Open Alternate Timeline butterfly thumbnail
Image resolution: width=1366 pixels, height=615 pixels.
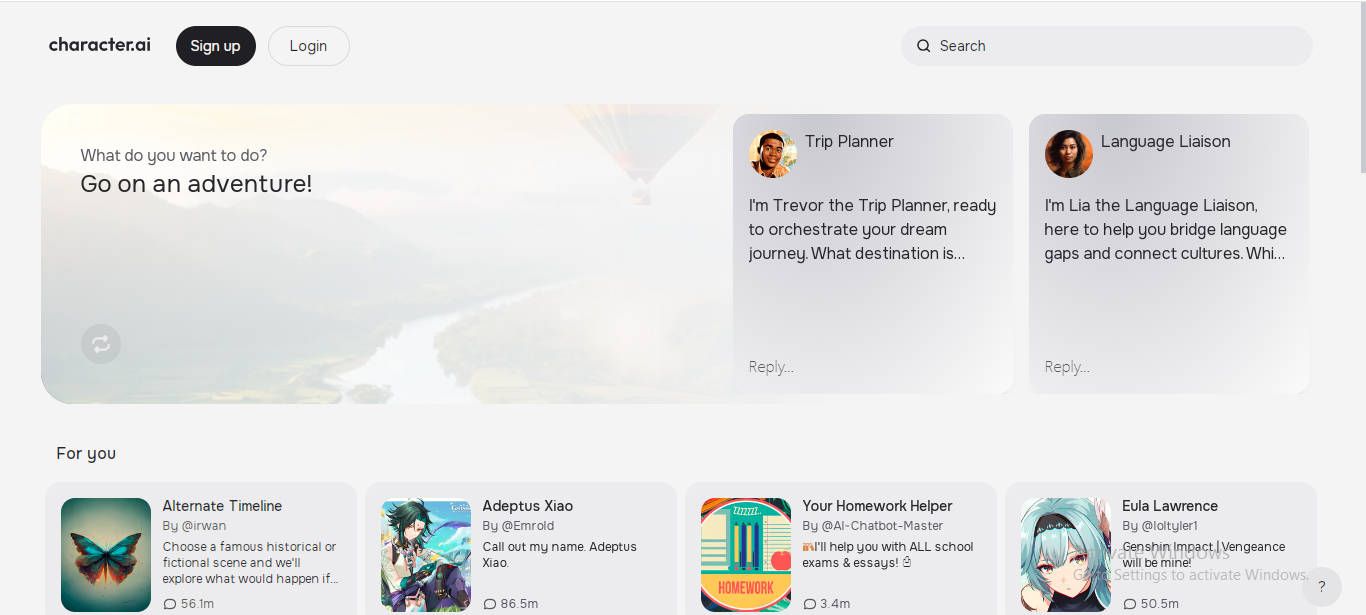tap(106, 555)
